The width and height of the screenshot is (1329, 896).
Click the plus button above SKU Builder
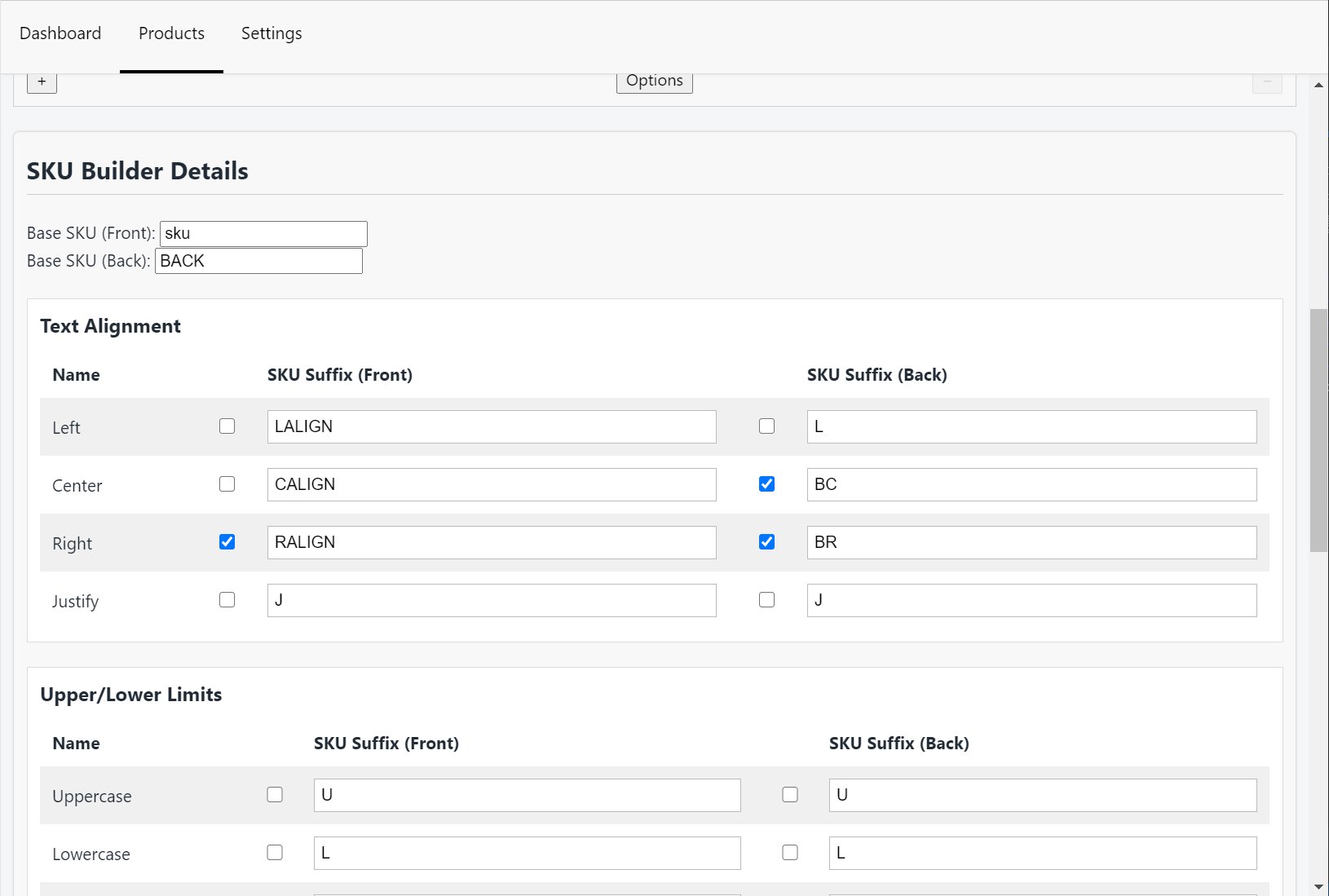pyautogui.click(x=42, y=82)
